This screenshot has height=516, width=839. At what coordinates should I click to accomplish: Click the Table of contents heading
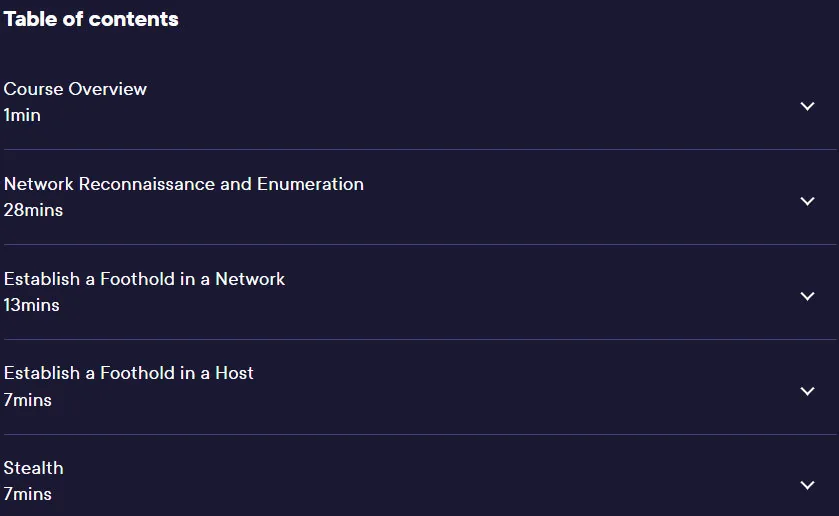[91, 19]
